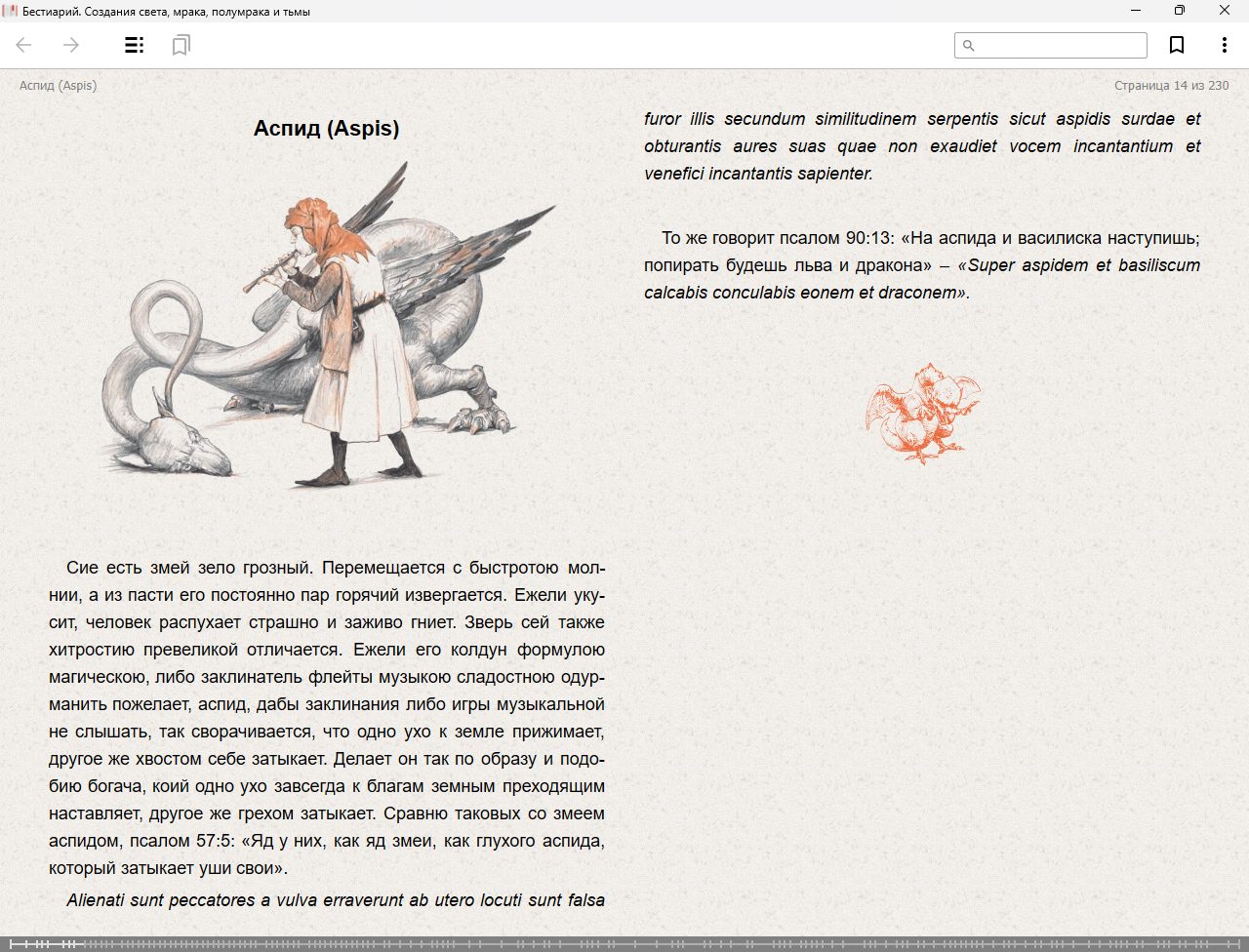Click the small 'Аспид (Aspis)' chapter label in header

tap(58, 86)
